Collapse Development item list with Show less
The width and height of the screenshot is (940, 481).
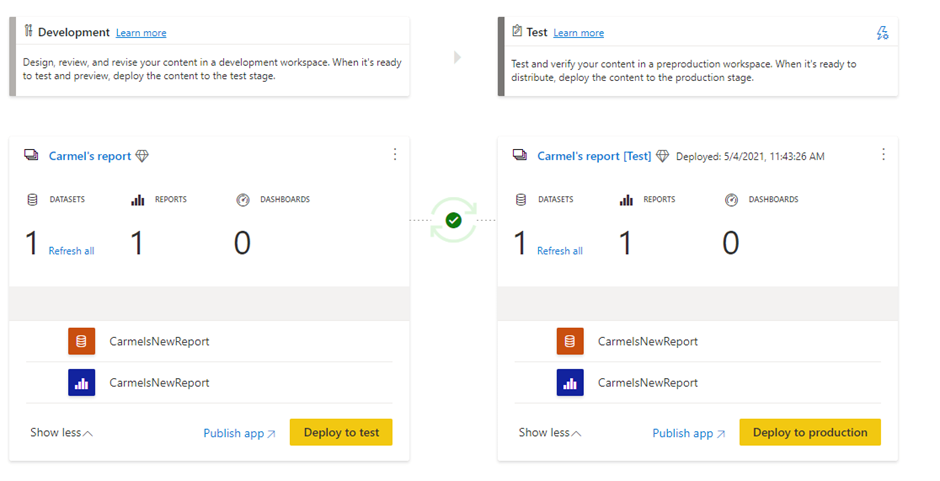(x=61, y=433)
